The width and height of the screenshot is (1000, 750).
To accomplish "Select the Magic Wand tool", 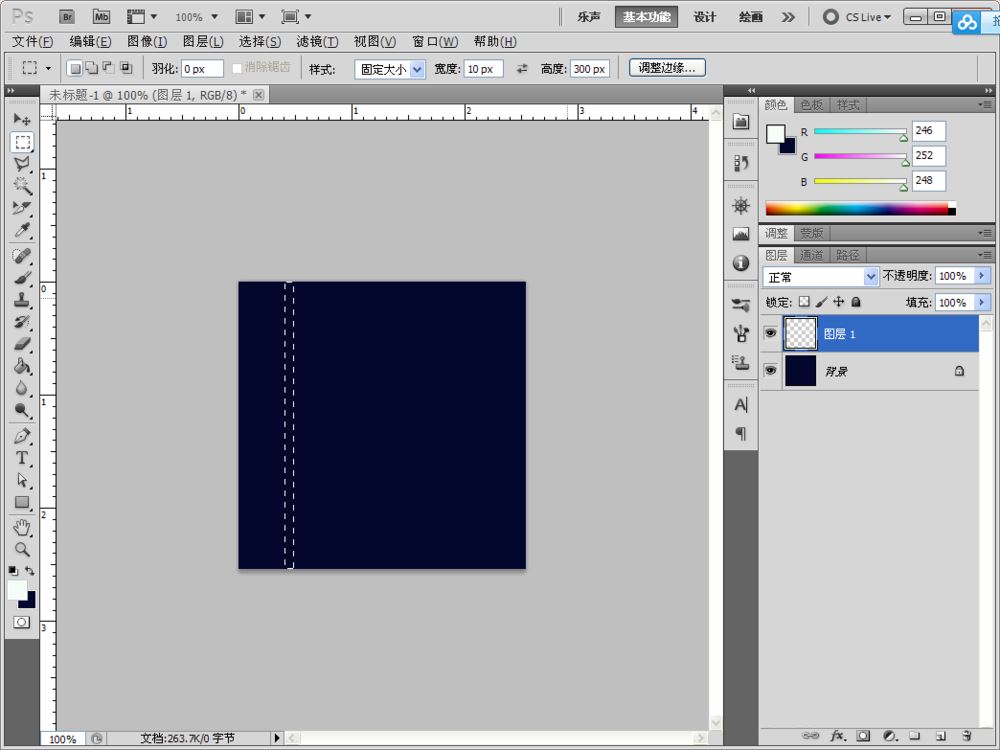I will click(x=22, y=186).
